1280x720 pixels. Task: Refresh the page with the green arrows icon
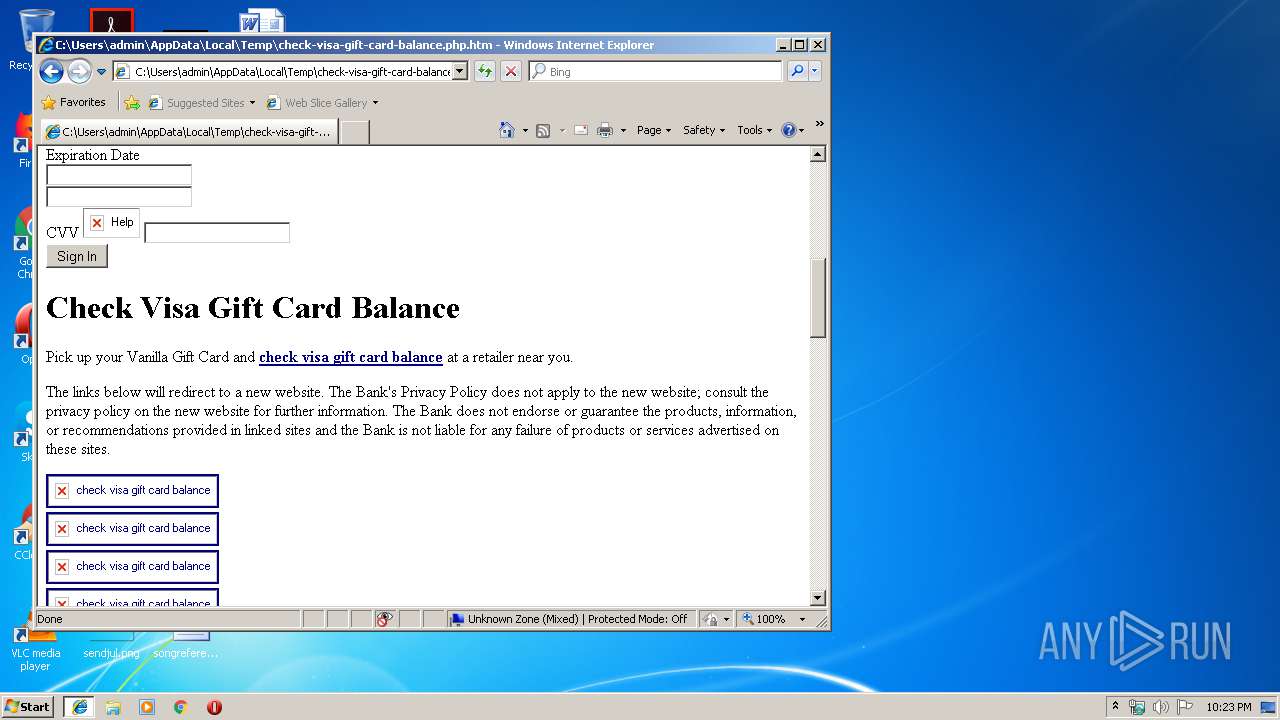pyautogui.click(x=485, y=71)
